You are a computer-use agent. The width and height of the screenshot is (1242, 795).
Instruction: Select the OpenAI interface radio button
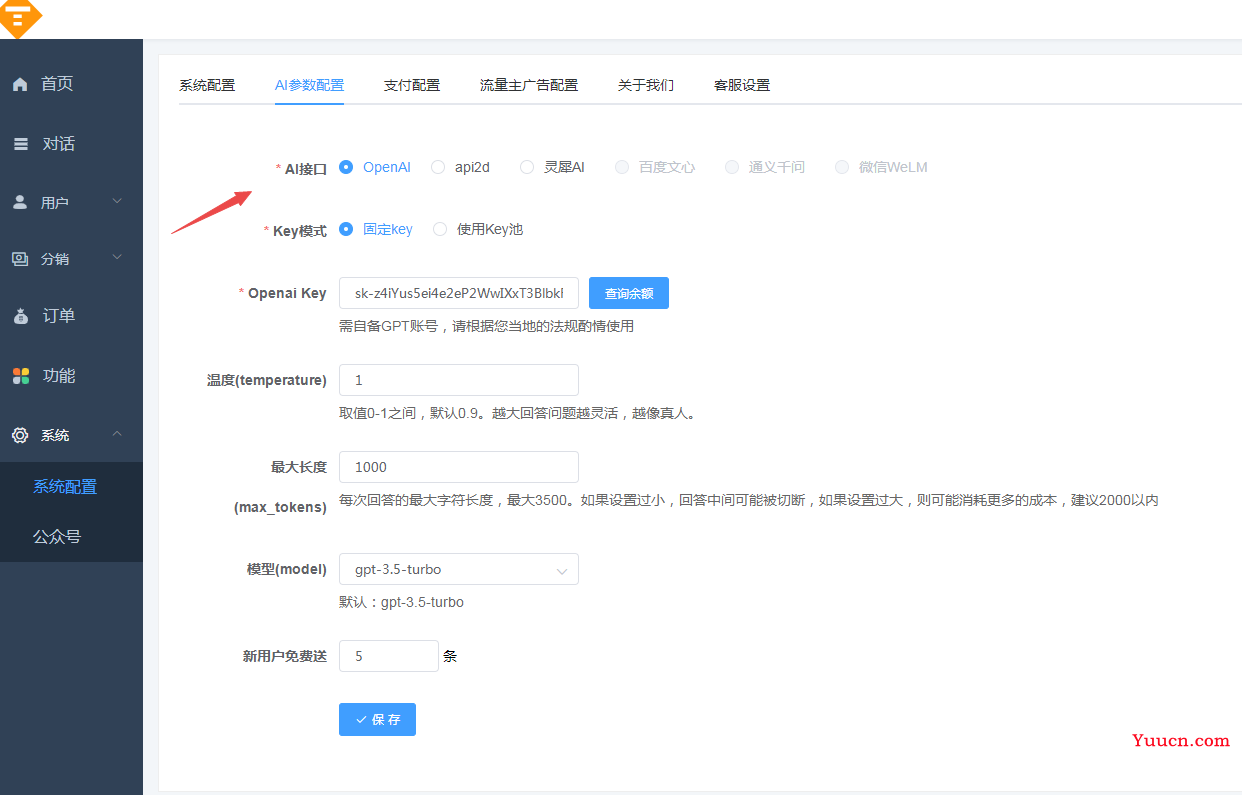(x=346, y=167)
